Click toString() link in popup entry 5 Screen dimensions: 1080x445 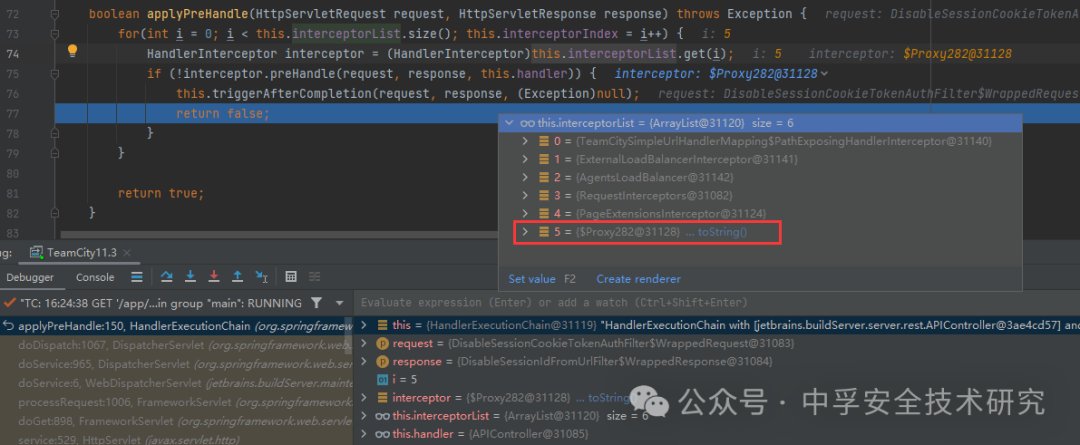click(723, 232)
